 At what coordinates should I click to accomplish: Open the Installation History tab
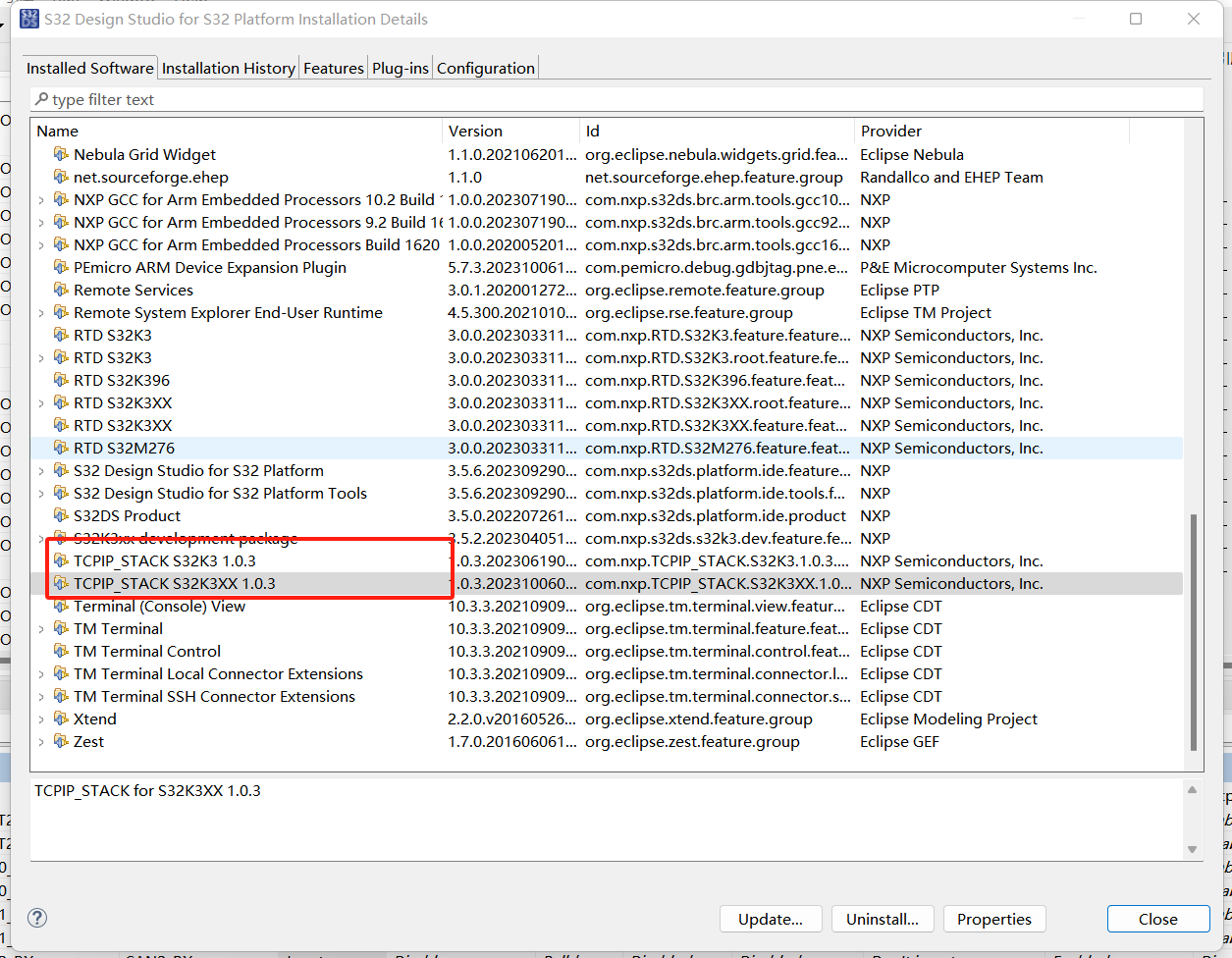point(228,68)
